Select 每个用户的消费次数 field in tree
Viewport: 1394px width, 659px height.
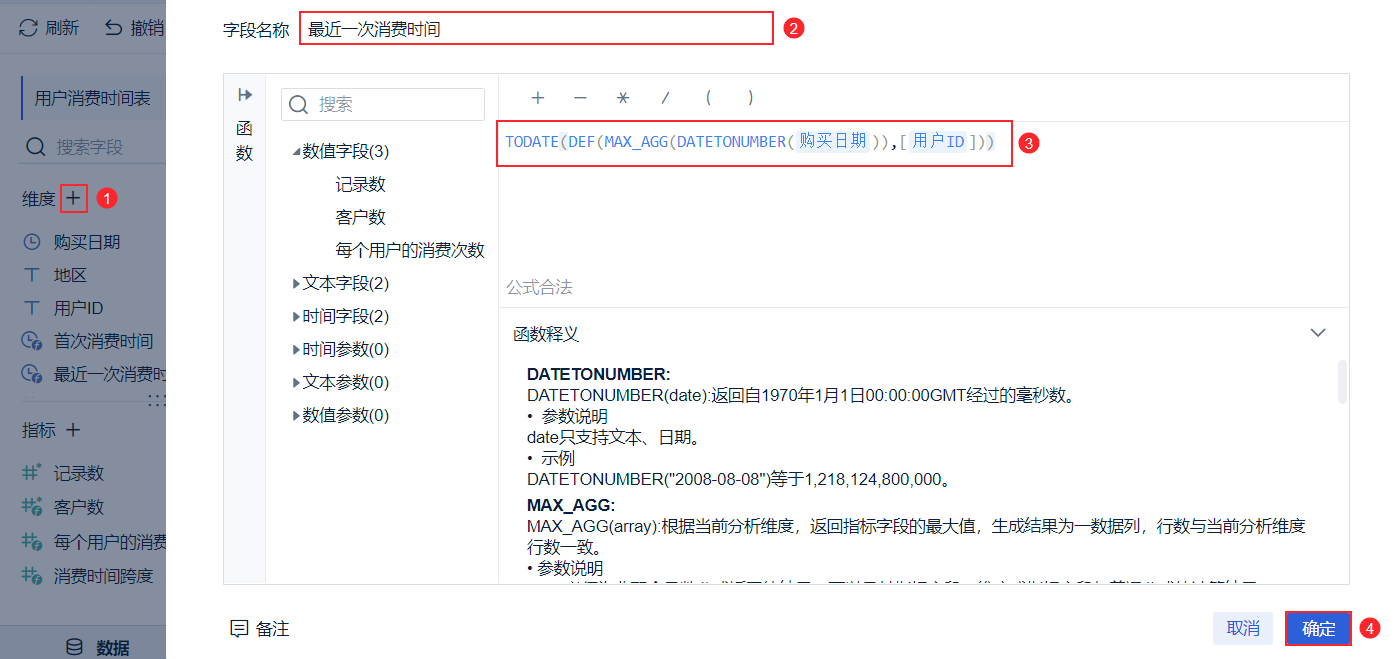[x=410, y=250]
